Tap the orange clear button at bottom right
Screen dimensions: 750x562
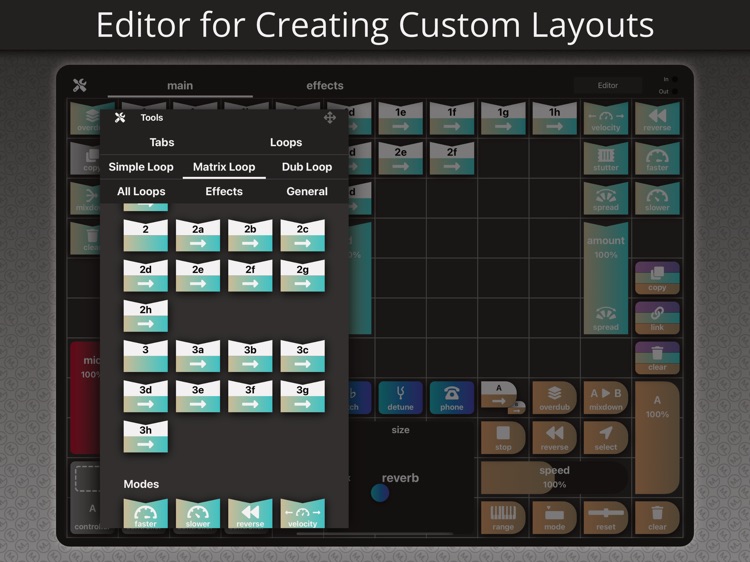(657, 518)
